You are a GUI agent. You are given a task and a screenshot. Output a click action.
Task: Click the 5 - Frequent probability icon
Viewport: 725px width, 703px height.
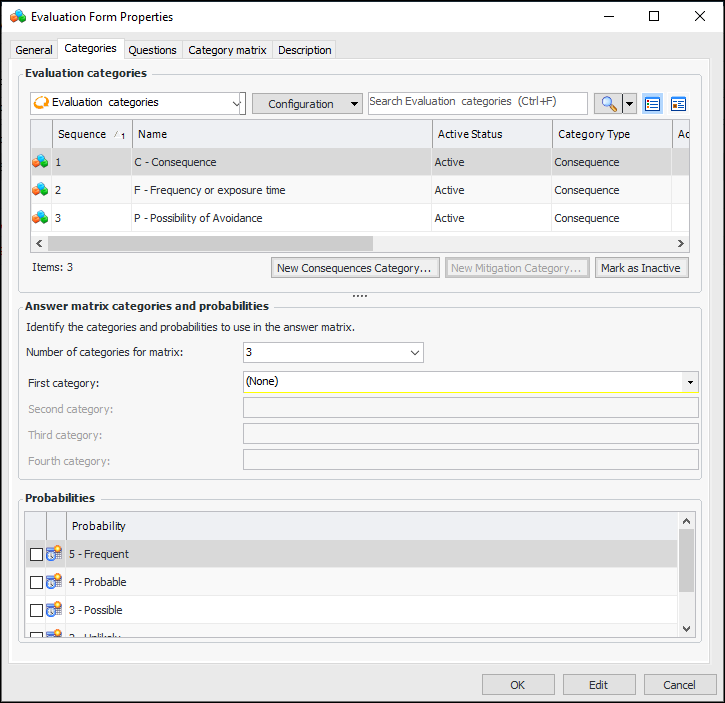point(55,554)
